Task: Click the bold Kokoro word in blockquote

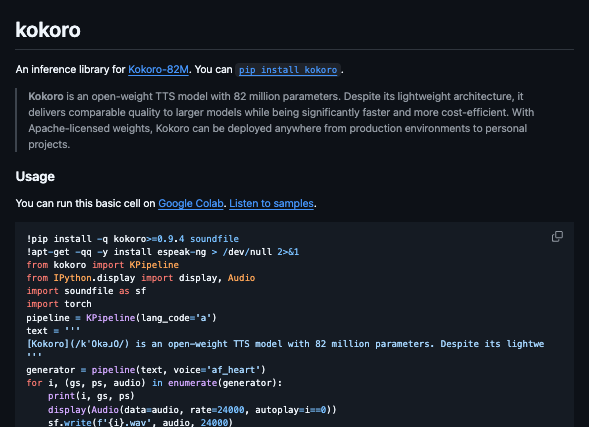Action: 46,97
